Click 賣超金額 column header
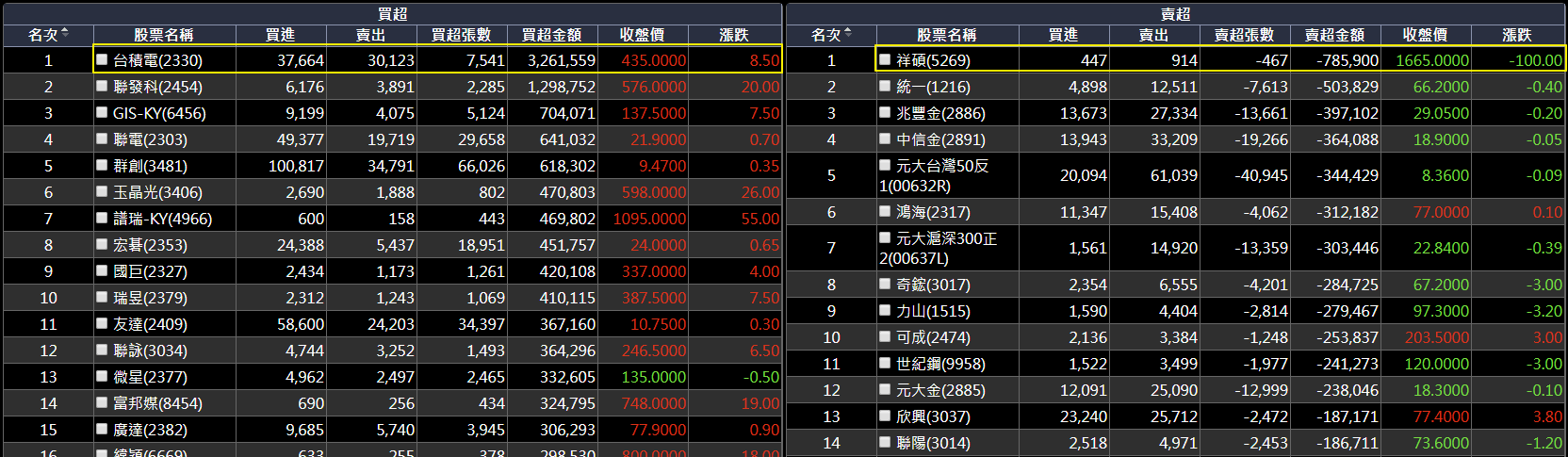1568x457 pixels. click(x=1334, y=35)
